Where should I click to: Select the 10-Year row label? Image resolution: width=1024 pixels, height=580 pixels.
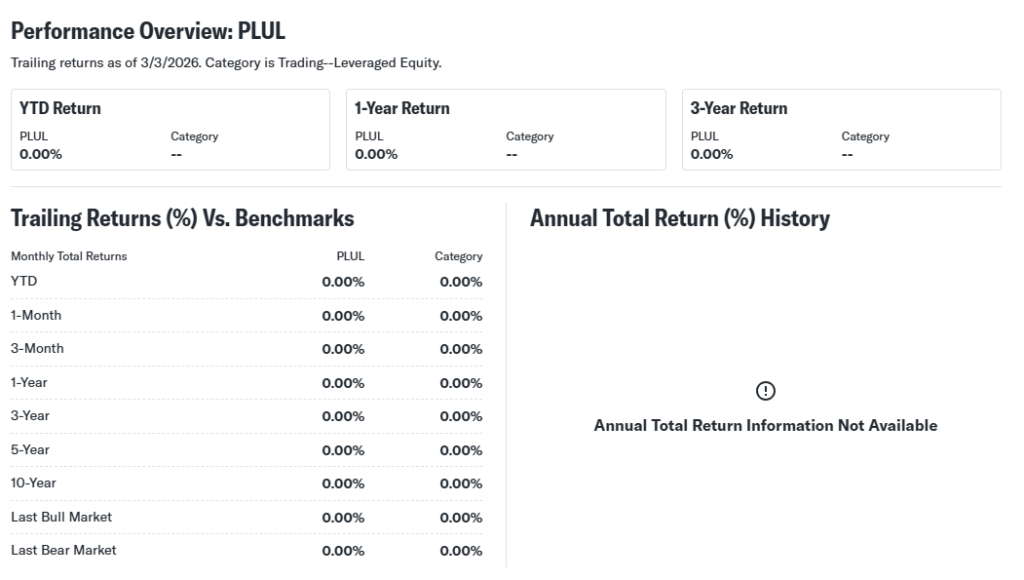pos(33,483)
